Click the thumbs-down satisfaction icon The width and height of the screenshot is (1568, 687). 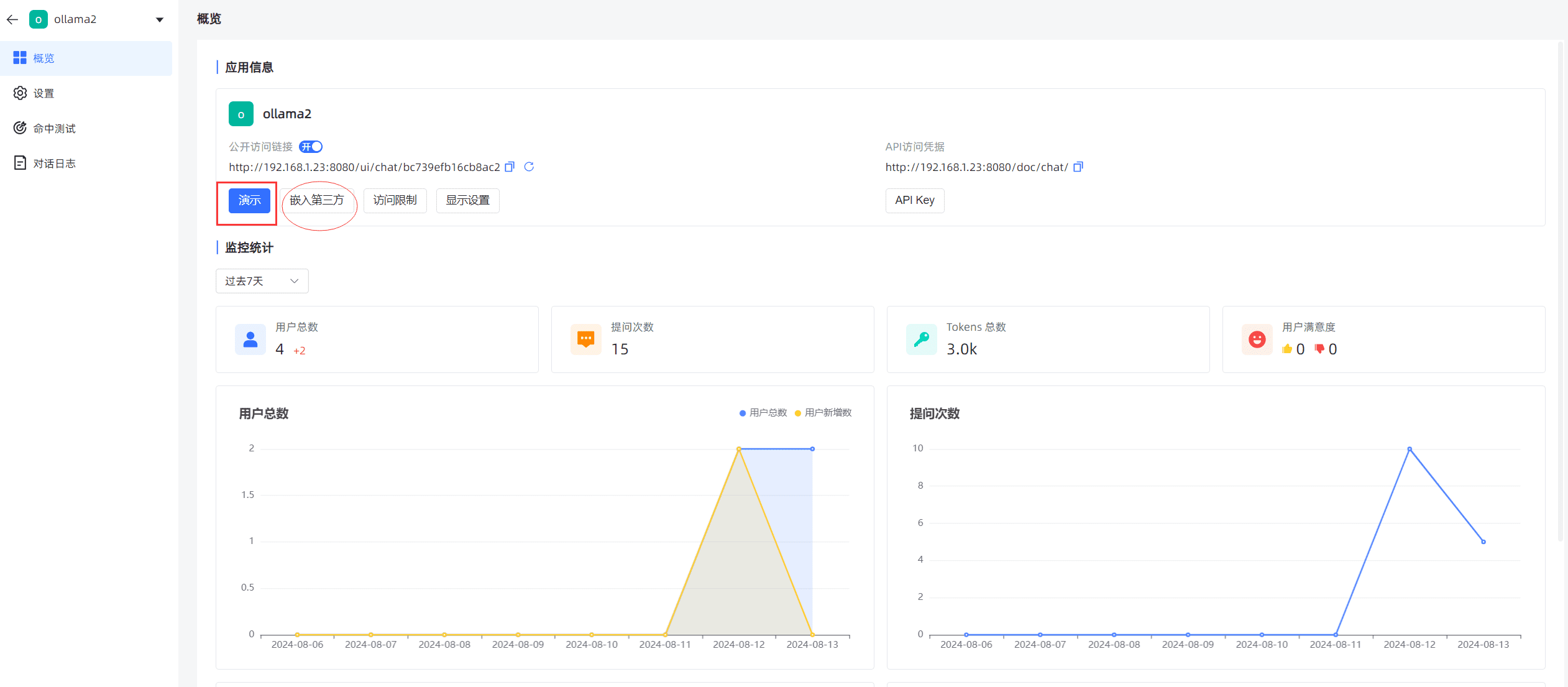pos(1319,349)
